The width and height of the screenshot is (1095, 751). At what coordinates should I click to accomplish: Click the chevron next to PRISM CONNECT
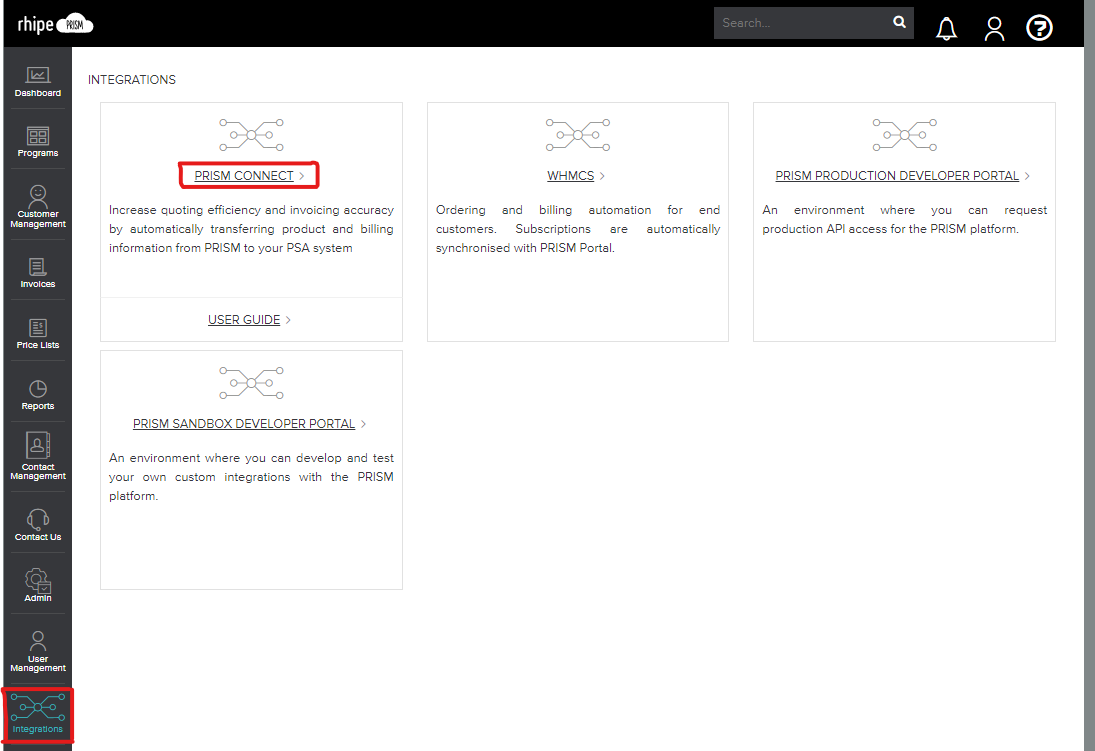pos(302,176)
